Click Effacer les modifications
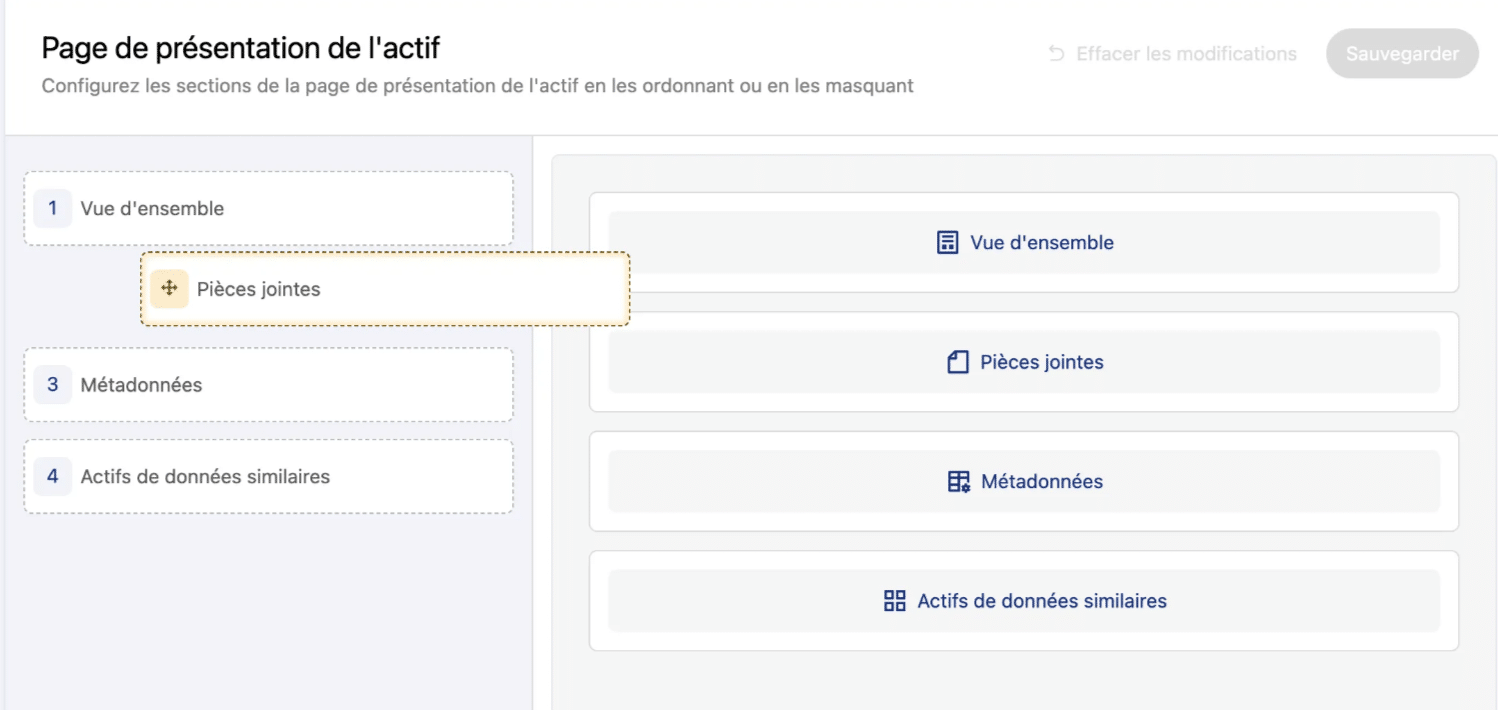This screenshot has width=1498, height=710. [x=1186, y=54]
